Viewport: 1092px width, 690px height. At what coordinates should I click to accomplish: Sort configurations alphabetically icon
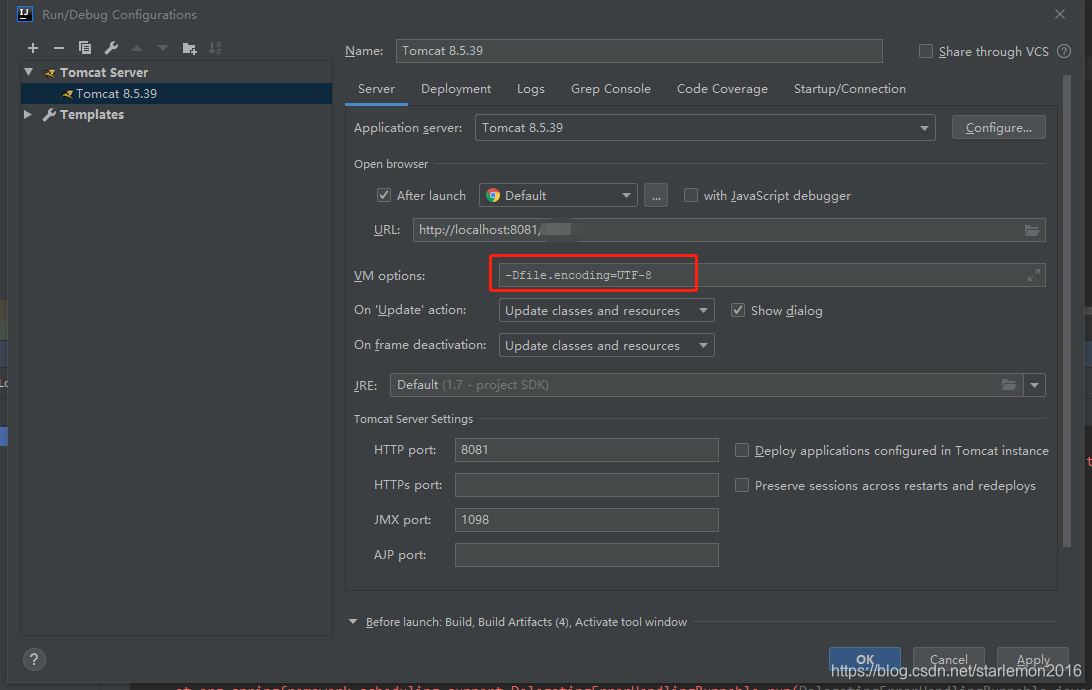(x=215, y=48)
